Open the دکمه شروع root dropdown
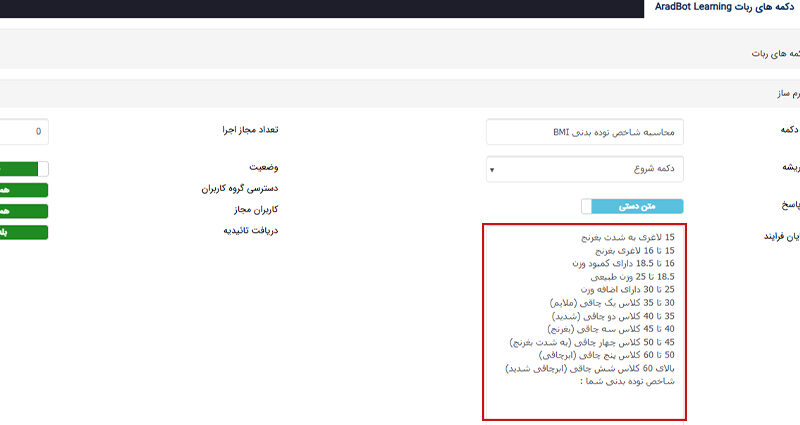 tap(585, 169)
